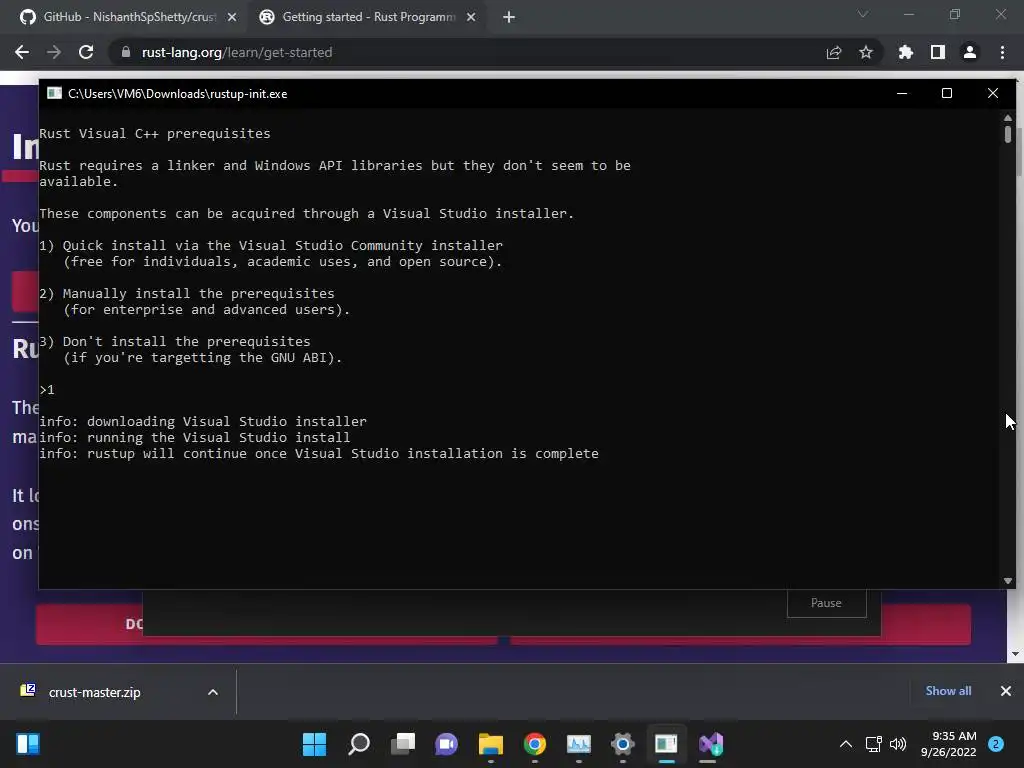Open Visual Studio Installer taskbar icon
The width and height of the screenshot is (1024, 768).
point(711,744)
